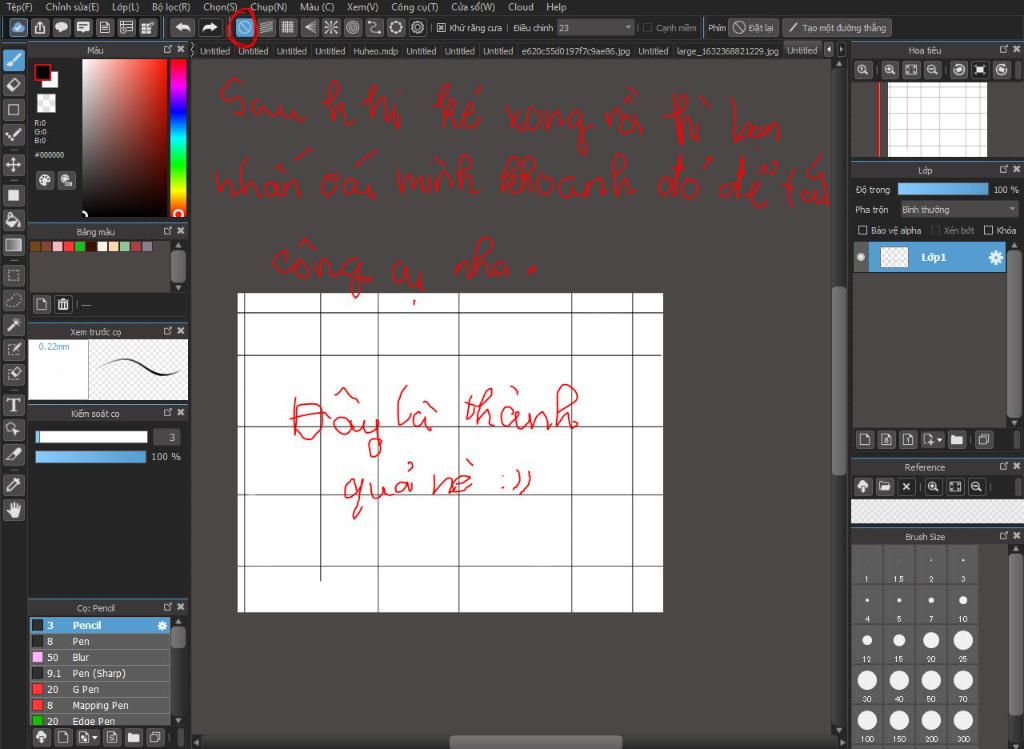Select Blur brush in list
The height and width of the screenshot is (749, 1024).
click(x=100, y=658)
